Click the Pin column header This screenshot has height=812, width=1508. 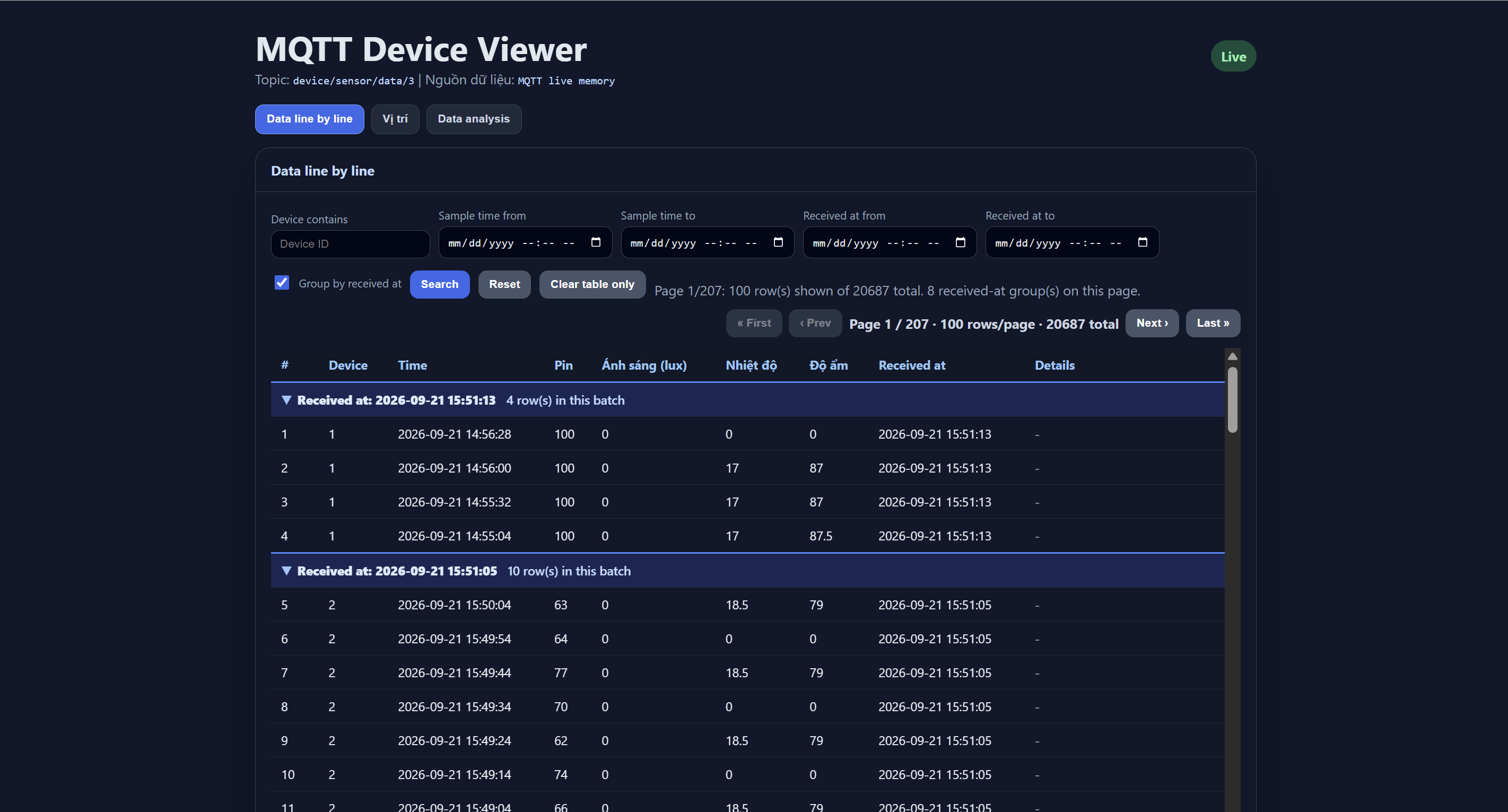click(564, 366)
